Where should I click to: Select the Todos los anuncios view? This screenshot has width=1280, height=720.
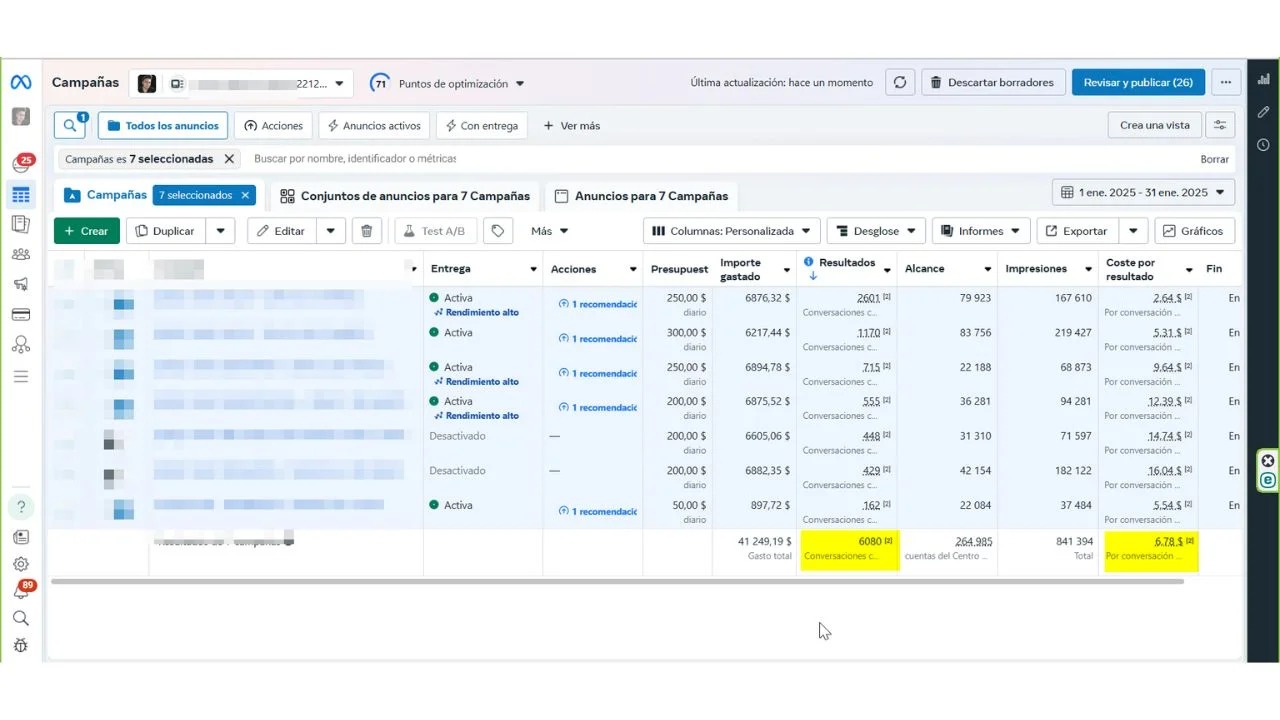click(163, 125)
